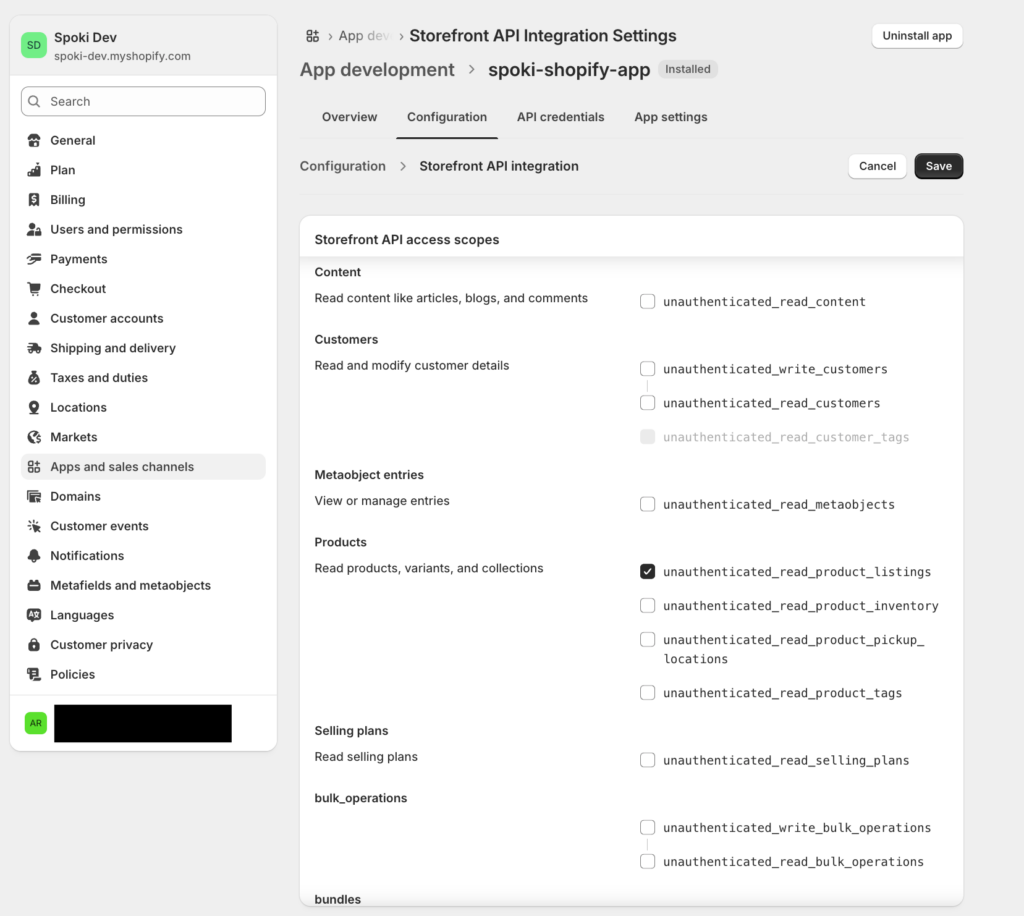Click the General settings store icon
The width and height of the screenshot is (1024, 916).
click(34, 141)
